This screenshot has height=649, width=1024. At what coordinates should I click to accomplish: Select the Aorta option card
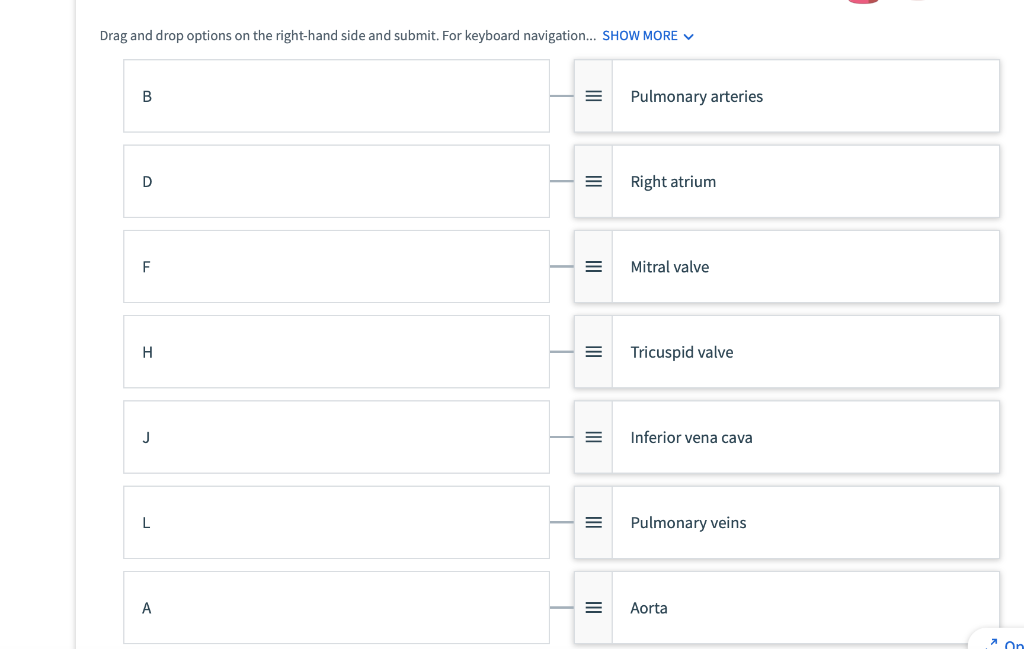pyautogui.click(x=805, y=607)
